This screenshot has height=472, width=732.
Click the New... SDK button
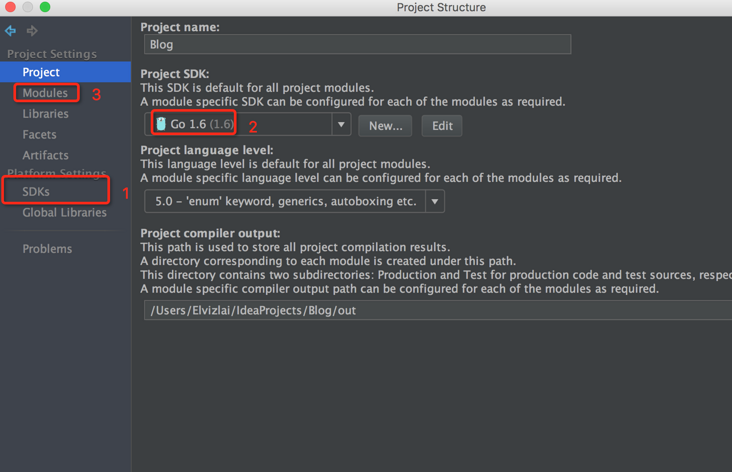point(385,126)
